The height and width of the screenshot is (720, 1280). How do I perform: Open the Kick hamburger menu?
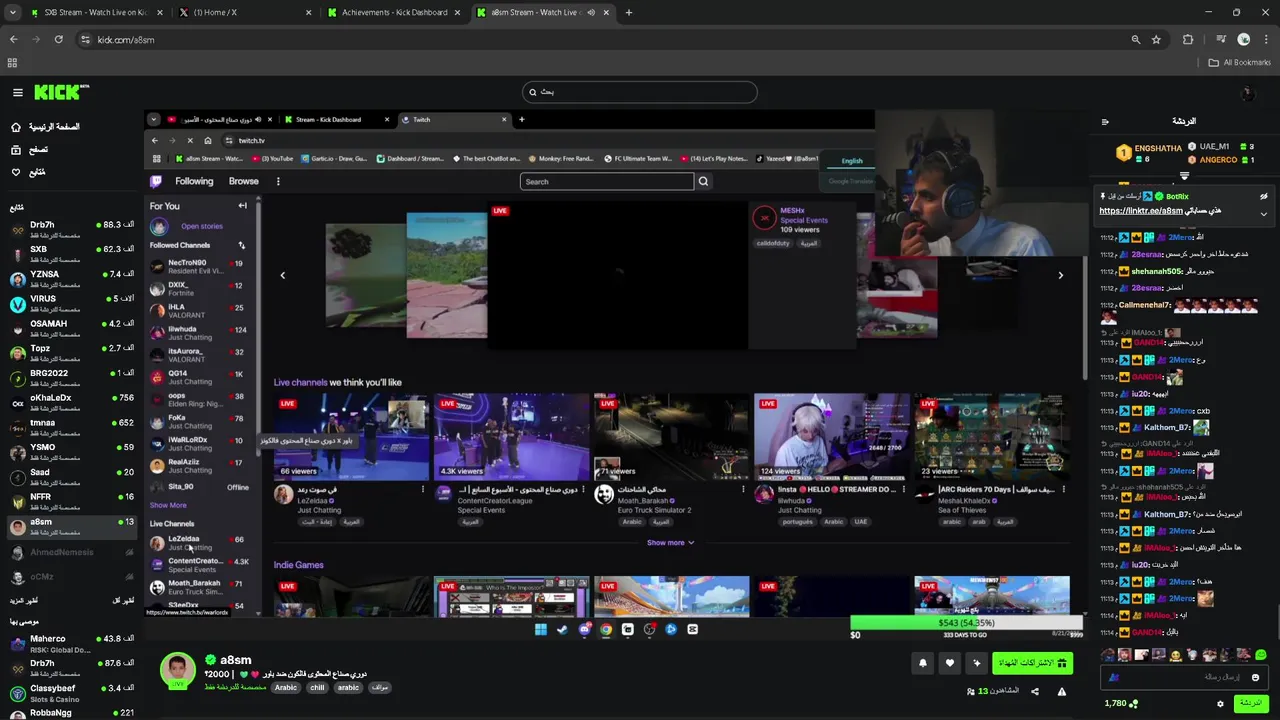17,92
